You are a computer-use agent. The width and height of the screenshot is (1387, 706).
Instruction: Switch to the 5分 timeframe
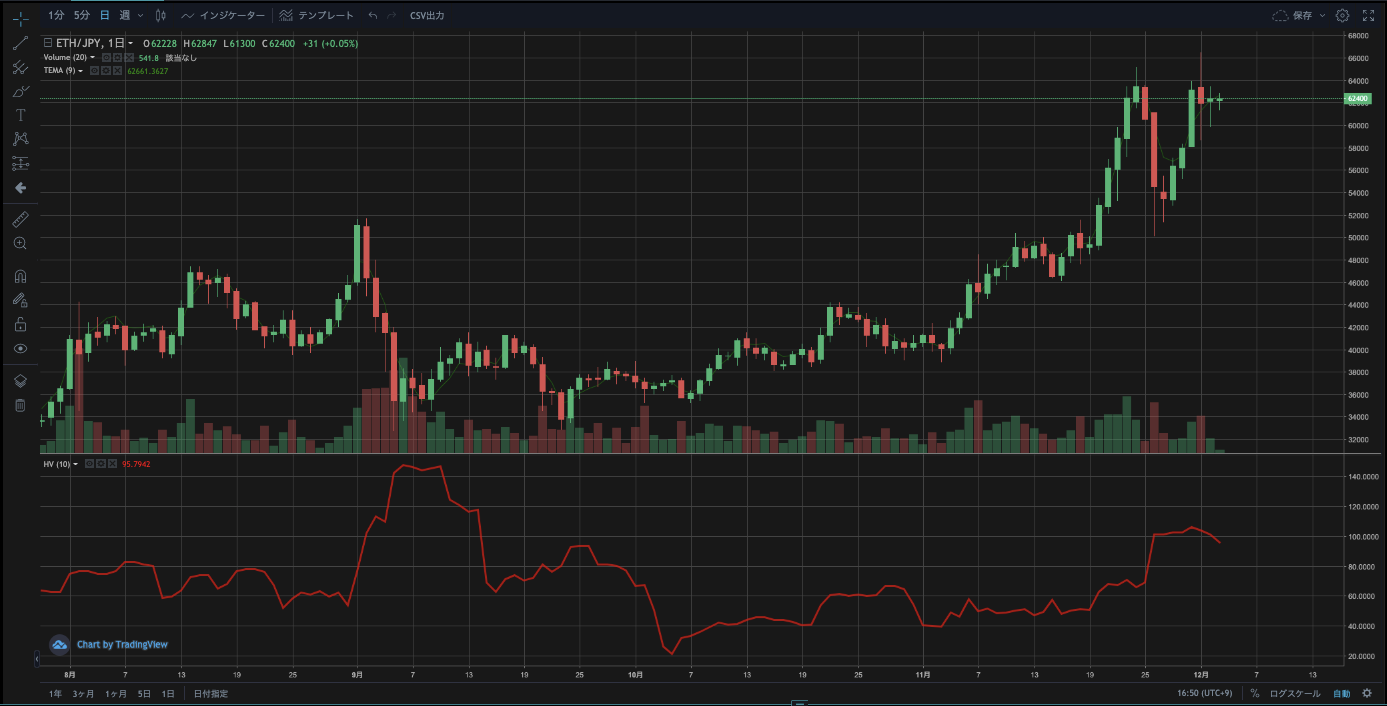point(82,16)
